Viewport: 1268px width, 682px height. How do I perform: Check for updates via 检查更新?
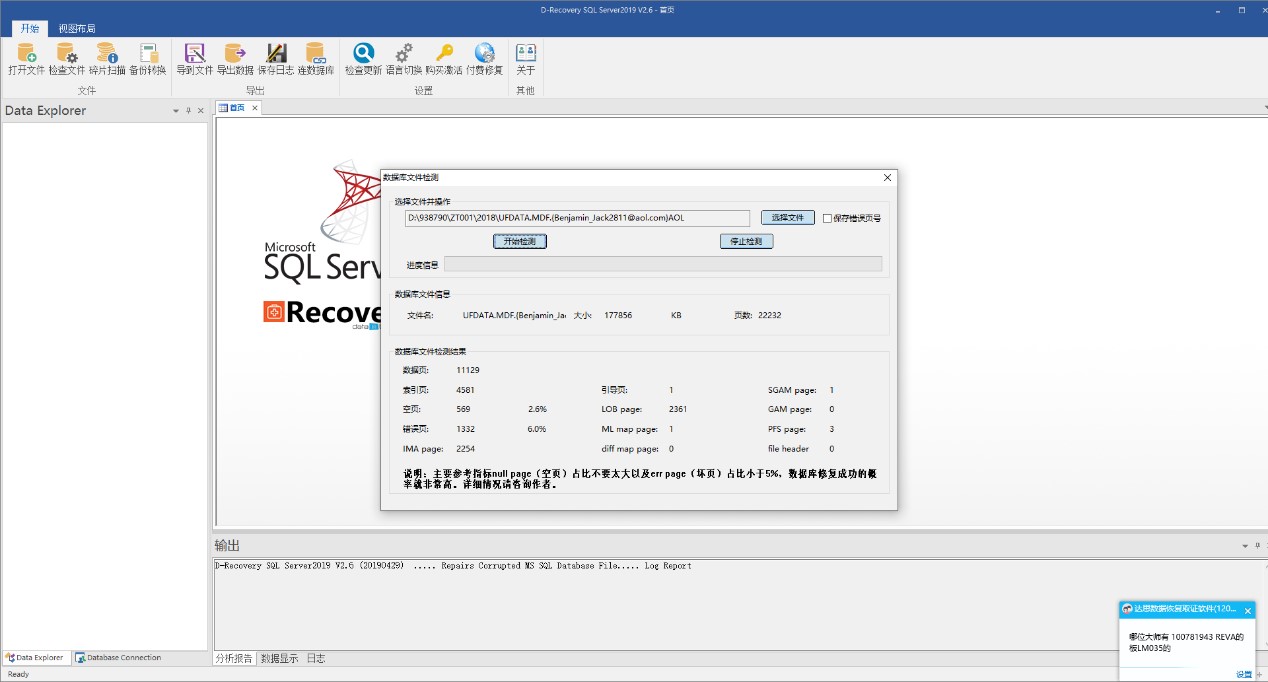tap(363, 60)
